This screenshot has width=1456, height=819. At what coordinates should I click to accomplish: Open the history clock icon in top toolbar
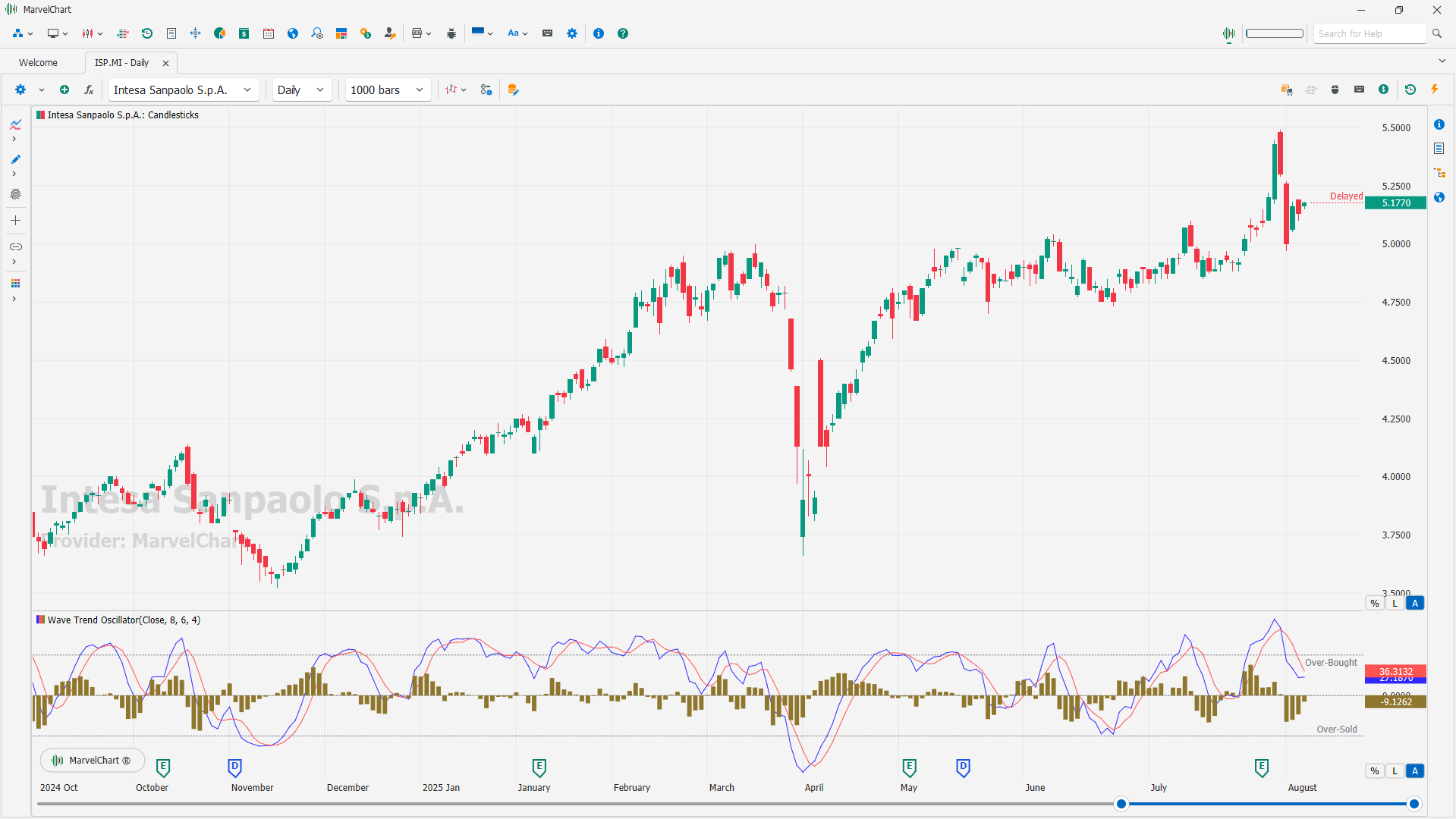coord(147,33)
